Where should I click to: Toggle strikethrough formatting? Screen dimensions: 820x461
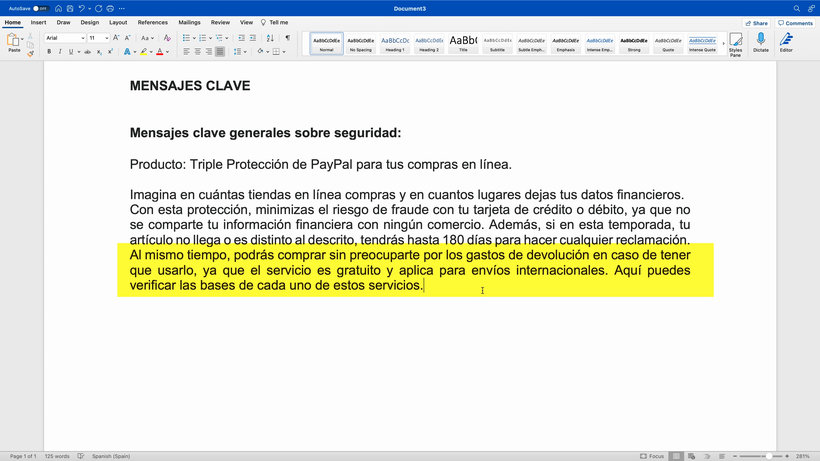tap(87, 52)
